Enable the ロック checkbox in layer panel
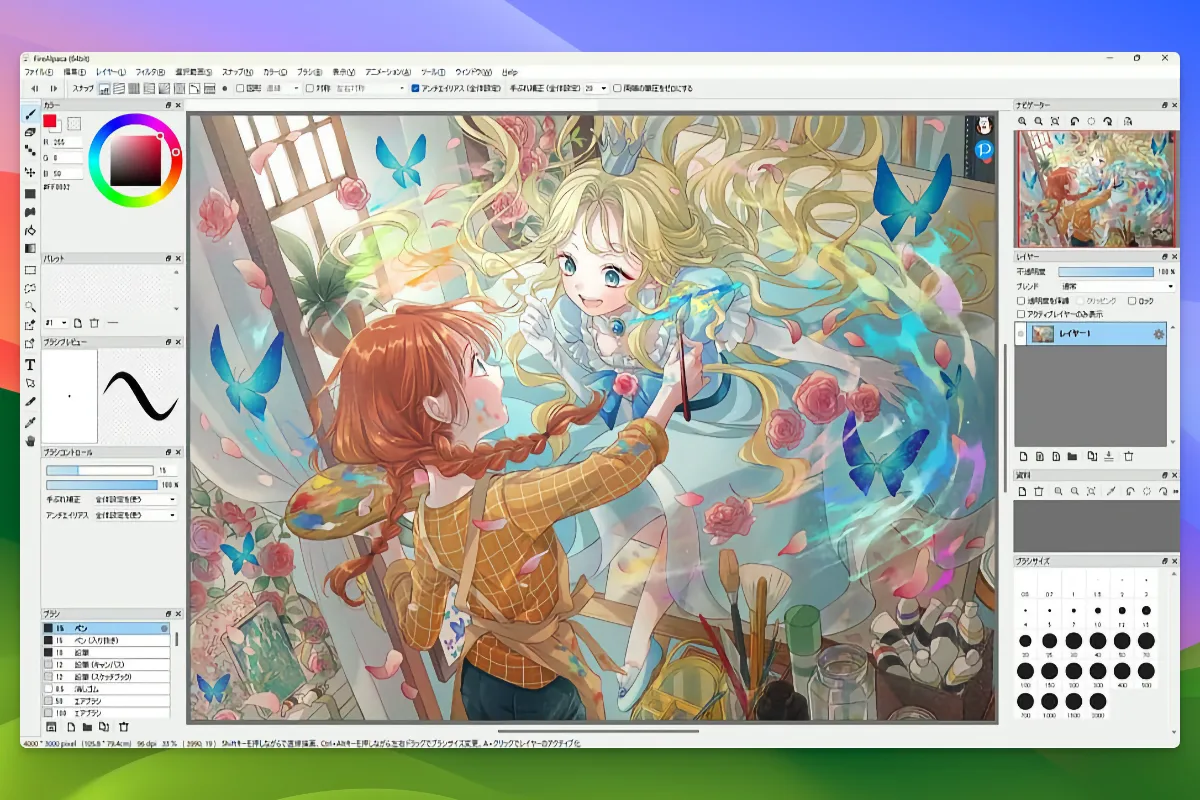The width and height of the screenshot is (1200, 800). 1132,300
